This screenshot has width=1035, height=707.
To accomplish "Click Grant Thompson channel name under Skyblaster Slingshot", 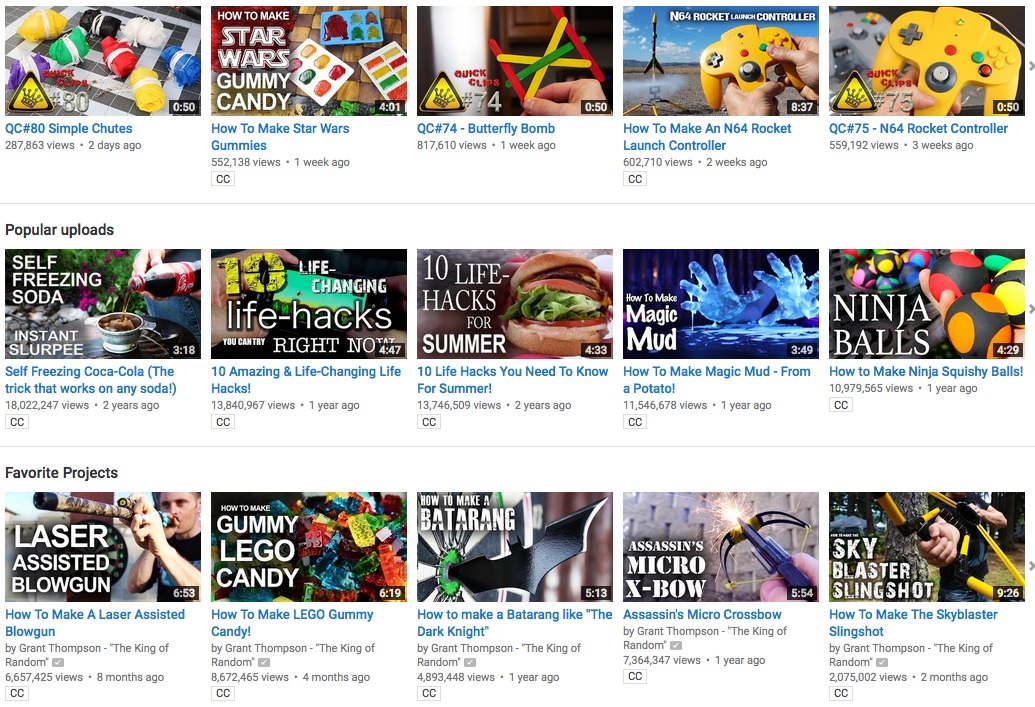I will tap(911, 655).
